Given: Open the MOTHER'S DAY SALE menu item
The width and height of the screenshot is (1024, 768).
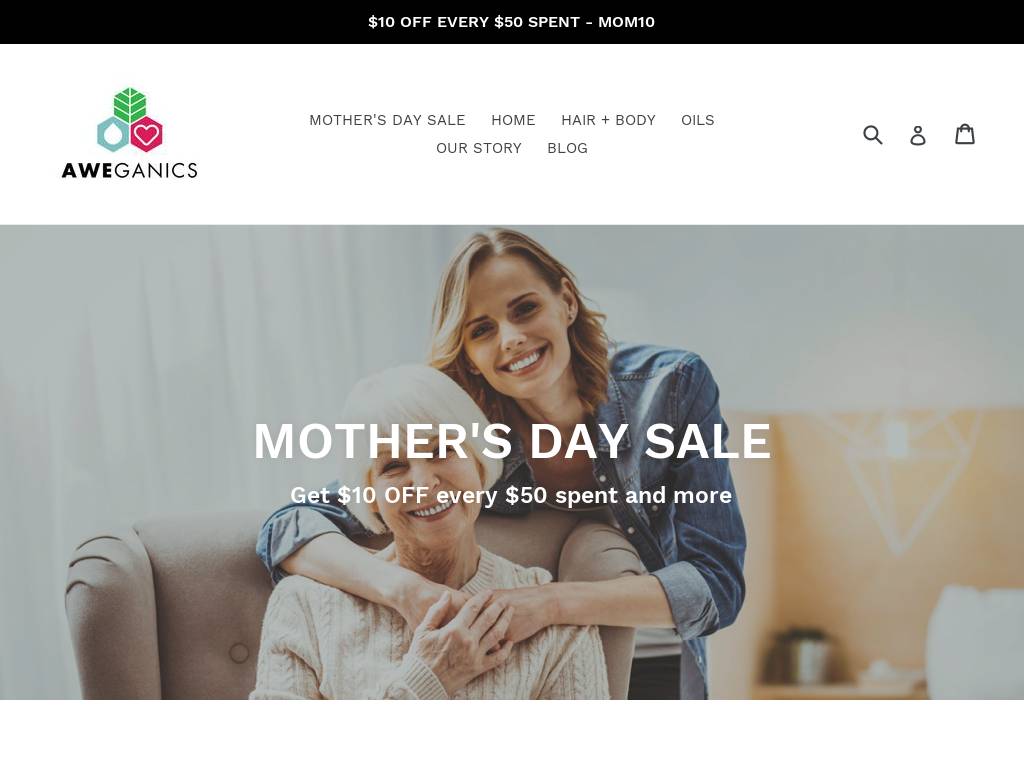Looking at the screenshot, I should (x=387, y=120).
